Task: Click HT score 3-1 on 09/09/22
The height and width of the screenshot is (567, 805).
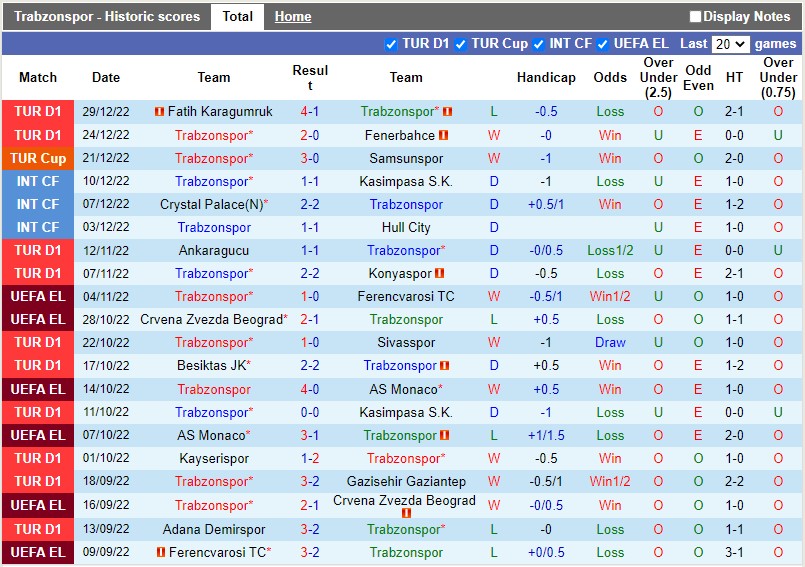Action: pyautogui.click(x=734, y=553)
